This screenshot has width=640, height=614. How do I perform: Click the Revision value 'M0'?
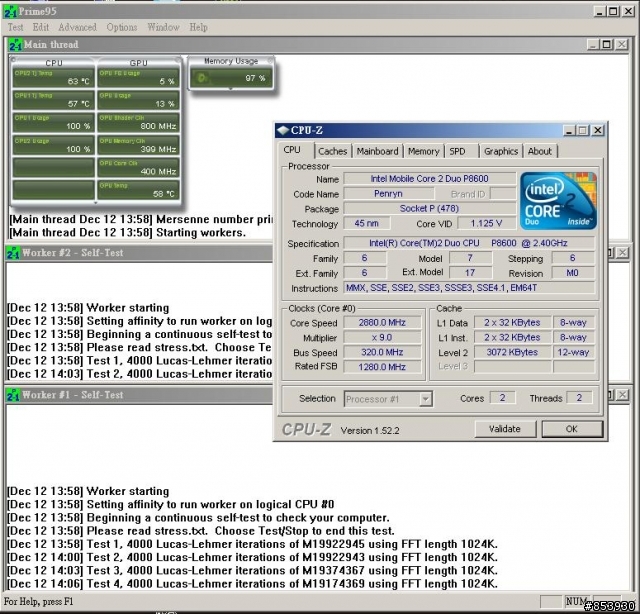[x=572, y=273]
